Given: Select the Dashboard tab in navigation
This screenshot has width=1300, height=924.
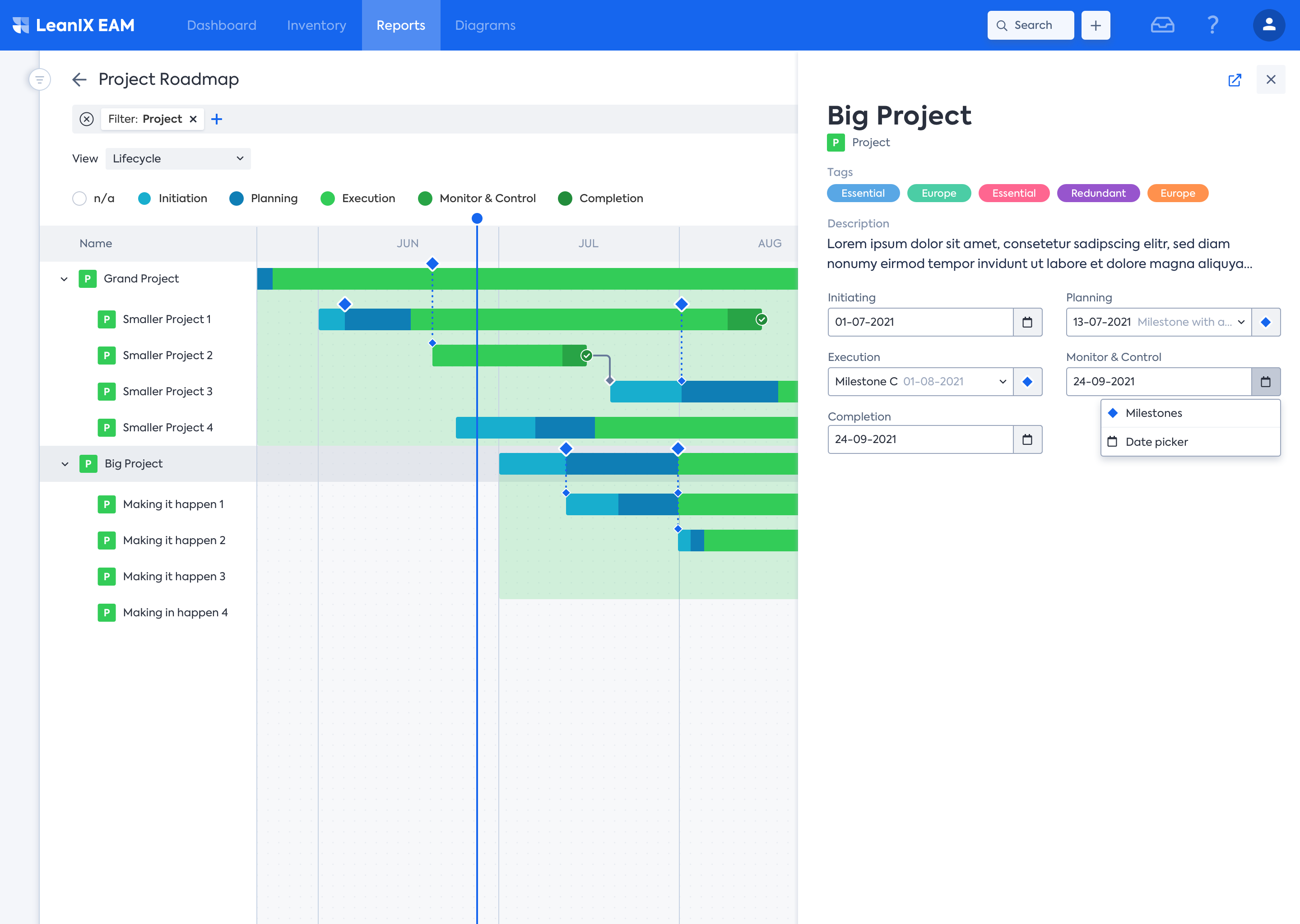Looking at the screenshot, I should (x=221, y=25).
